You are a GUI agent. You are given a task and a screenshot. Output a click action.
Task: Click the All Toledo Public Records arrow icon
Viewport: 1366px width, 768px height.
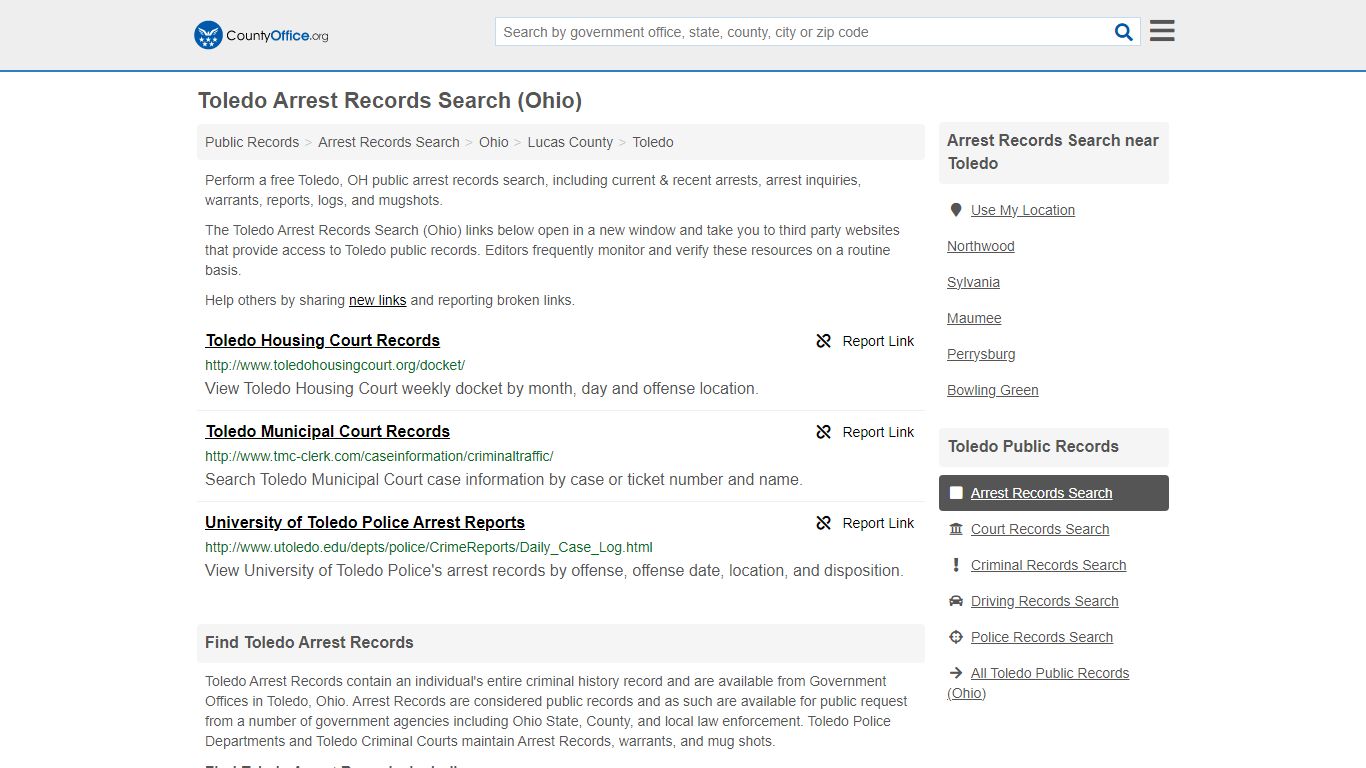coord(956,673)
